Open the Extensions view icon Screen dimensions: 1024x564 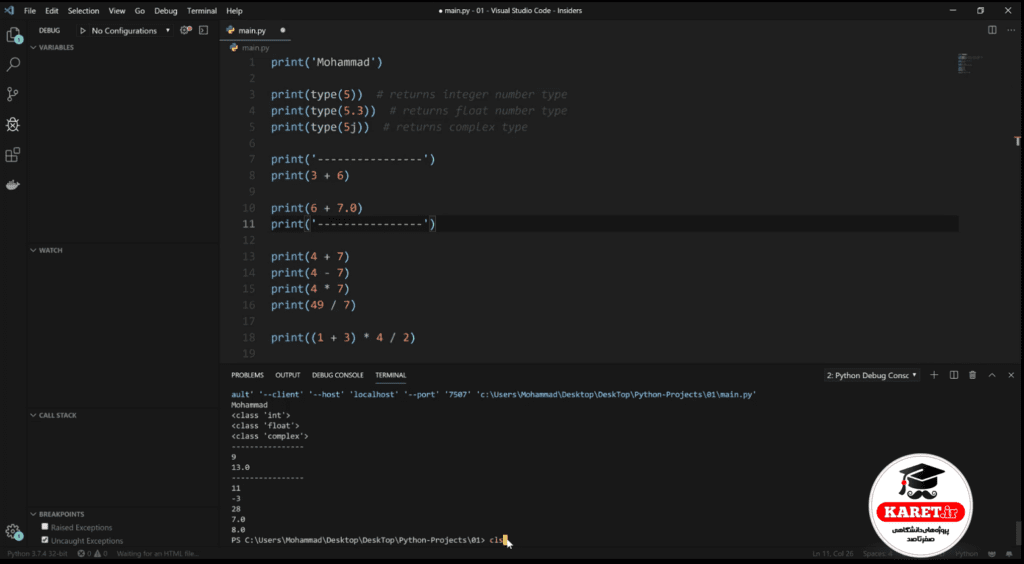coord(13,155)
